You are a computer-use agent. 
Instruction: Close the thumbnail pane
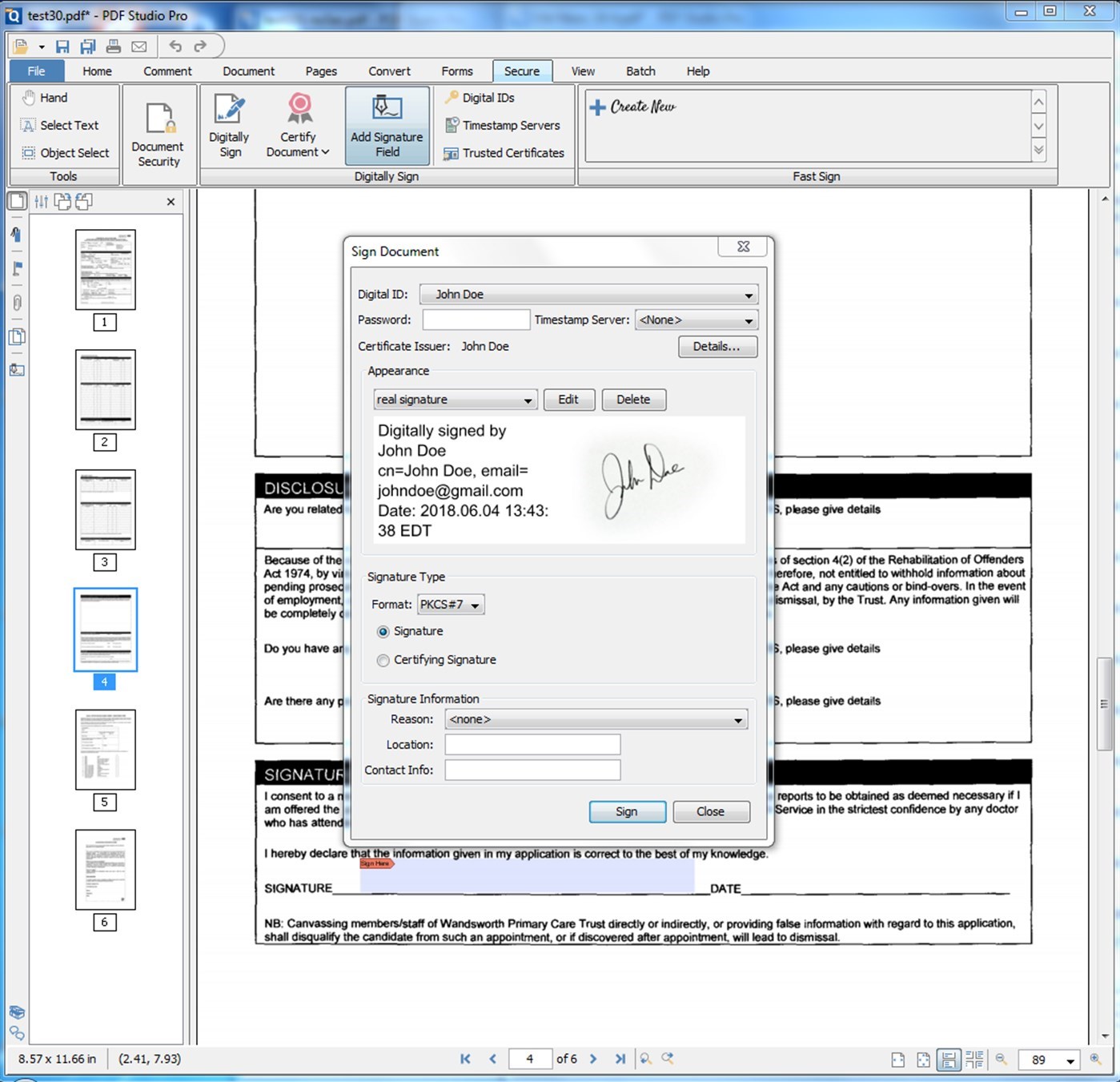click(x=171, y=202)
